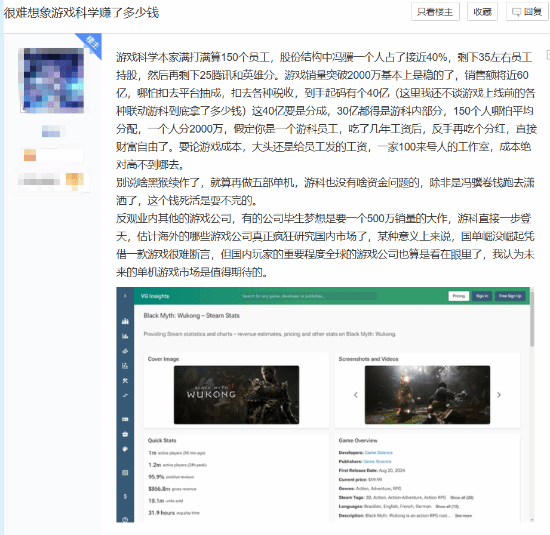This screenshot has width=550, height=535.
Task: Open the 回复 reply button
Action: coord(527,12)
